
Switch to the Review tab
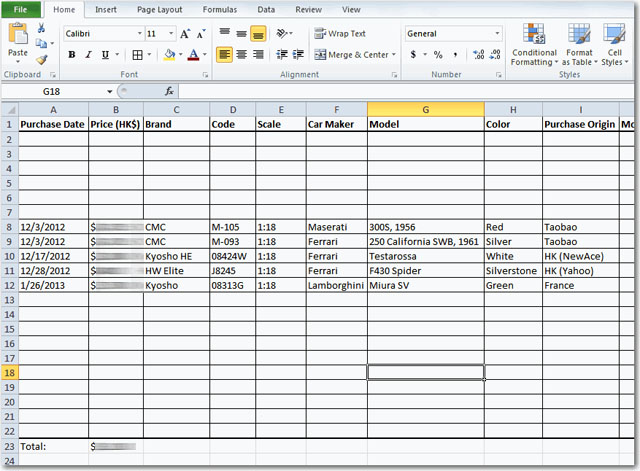[309, 9]
